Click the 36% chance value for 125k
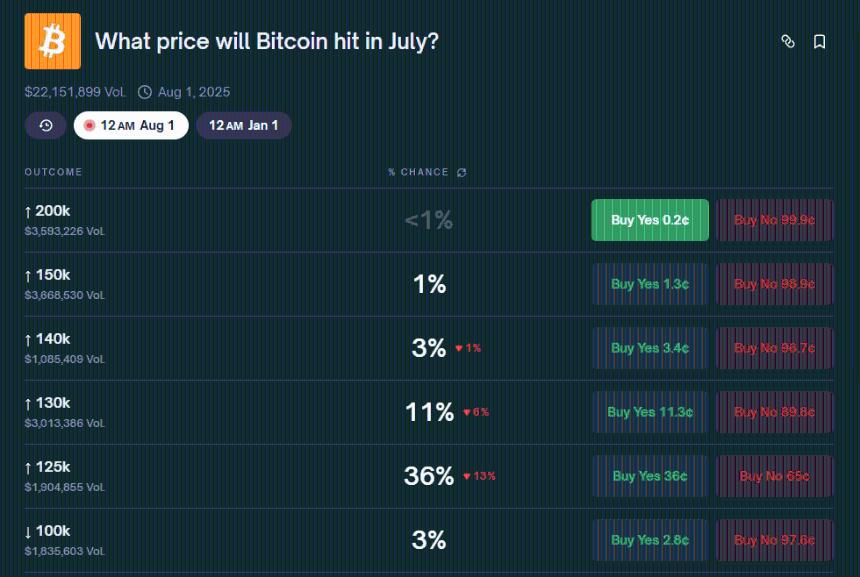Viewport: 860px width, 577px height. 428,476
